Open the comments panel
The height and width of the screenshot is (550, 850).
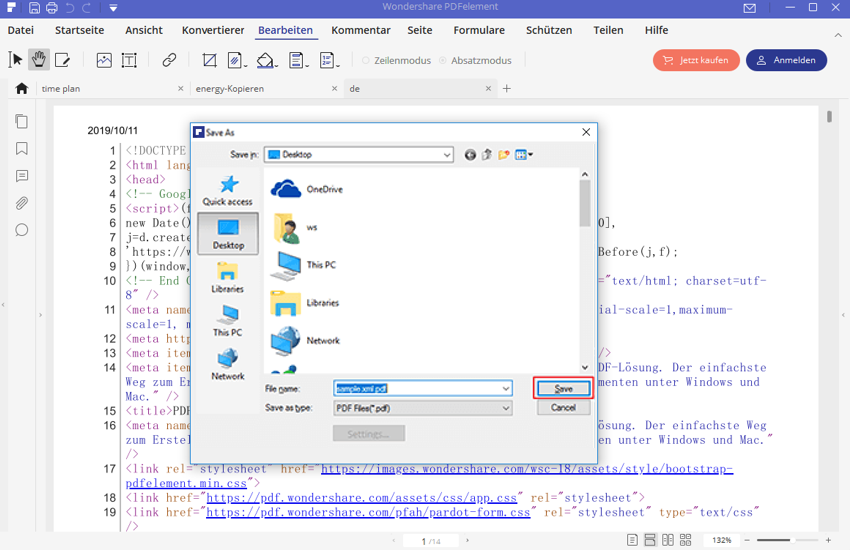22,176
